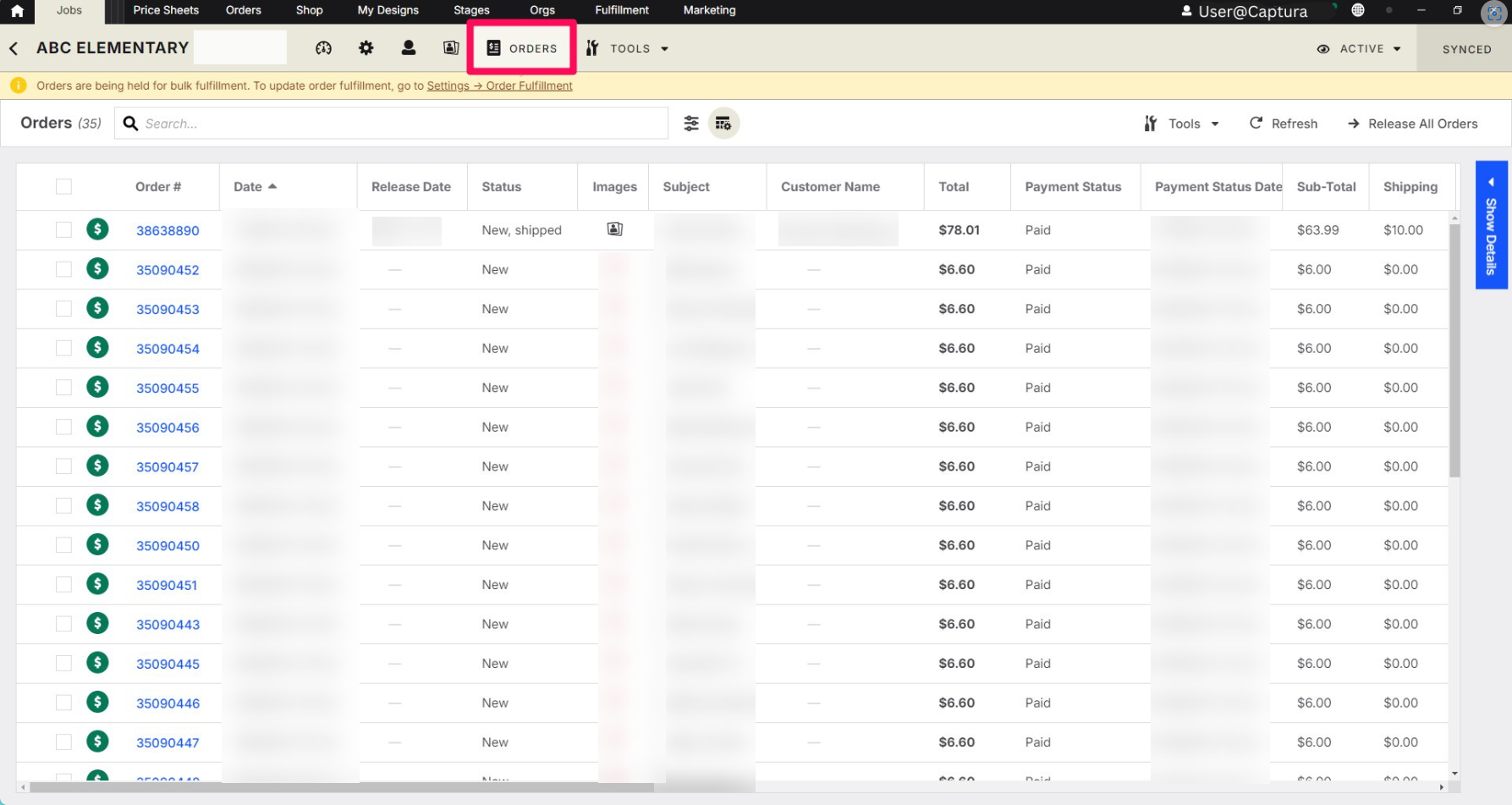Check the box for order 35090453
Screen dimensions: 1512x805
[x=63, y=308]
